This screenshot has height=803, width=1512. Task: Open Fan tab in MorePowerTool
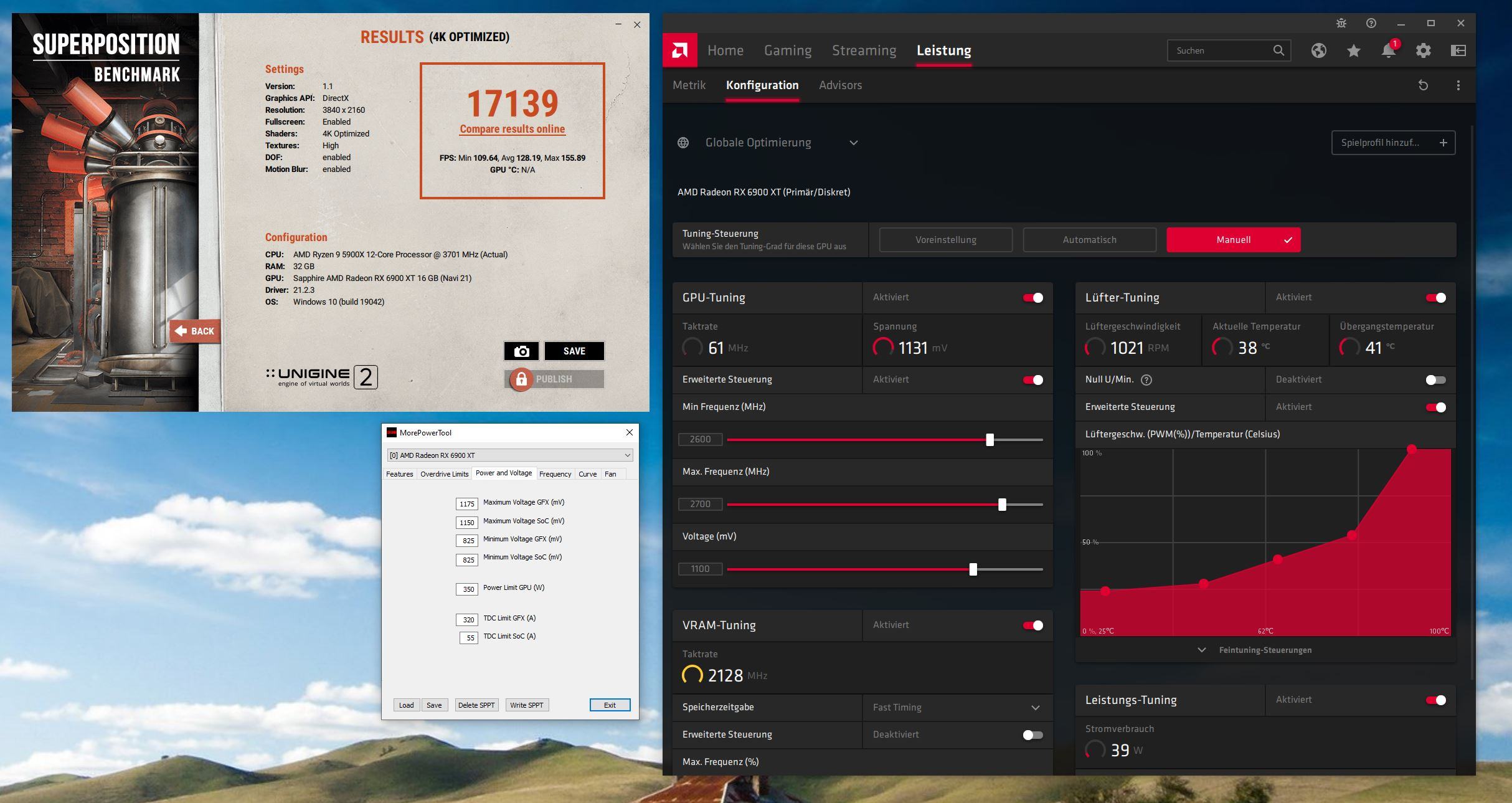click(x=610, y=474)
